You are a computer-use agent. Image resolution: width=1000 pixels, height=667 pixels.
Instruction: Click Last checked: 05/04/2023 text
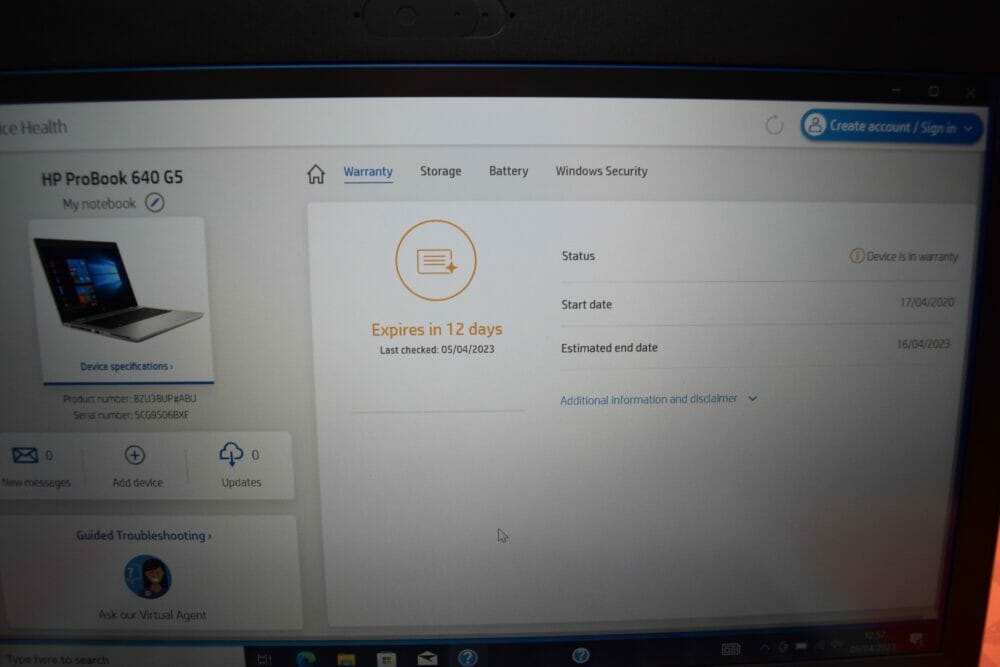437,349
